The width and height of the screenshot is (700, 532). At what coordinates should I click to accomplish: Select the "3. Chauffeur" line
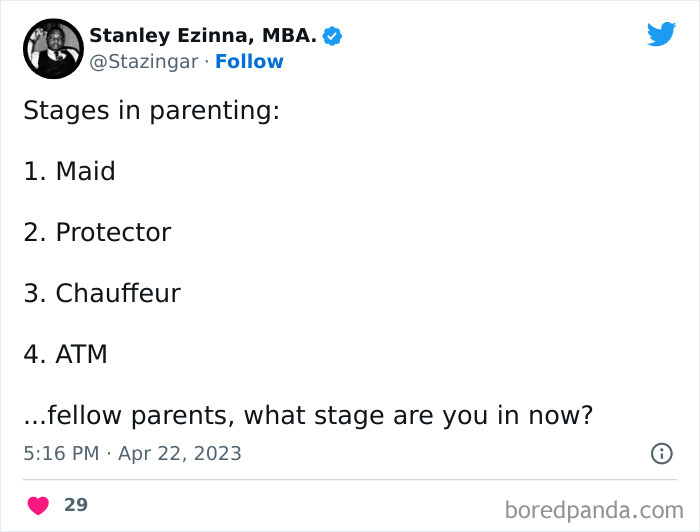pos(101,293)
